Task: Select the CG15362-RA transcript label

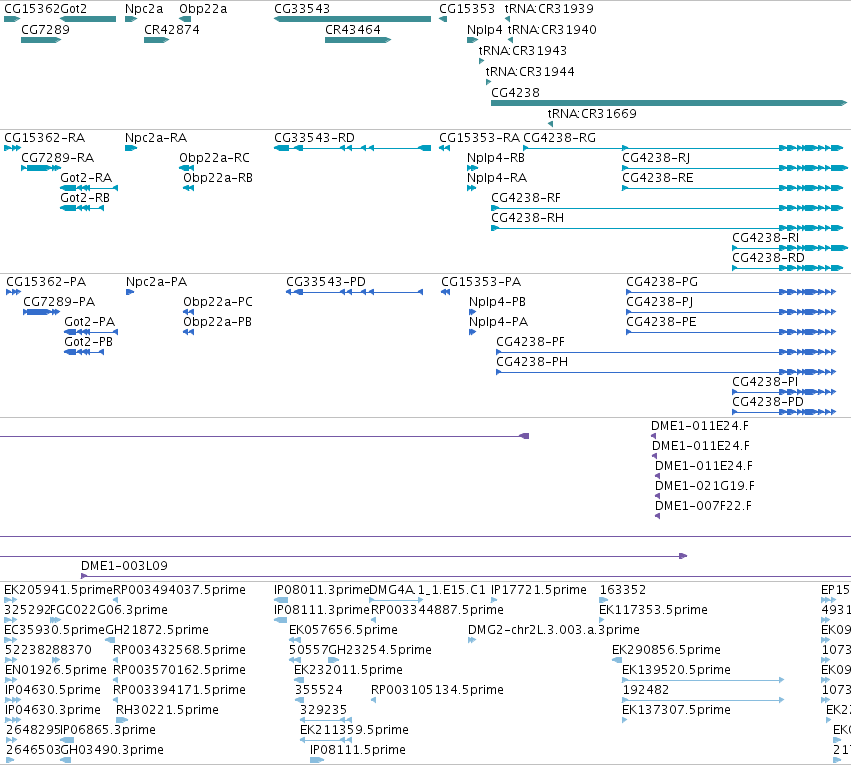Action: [x=45, y=138]
